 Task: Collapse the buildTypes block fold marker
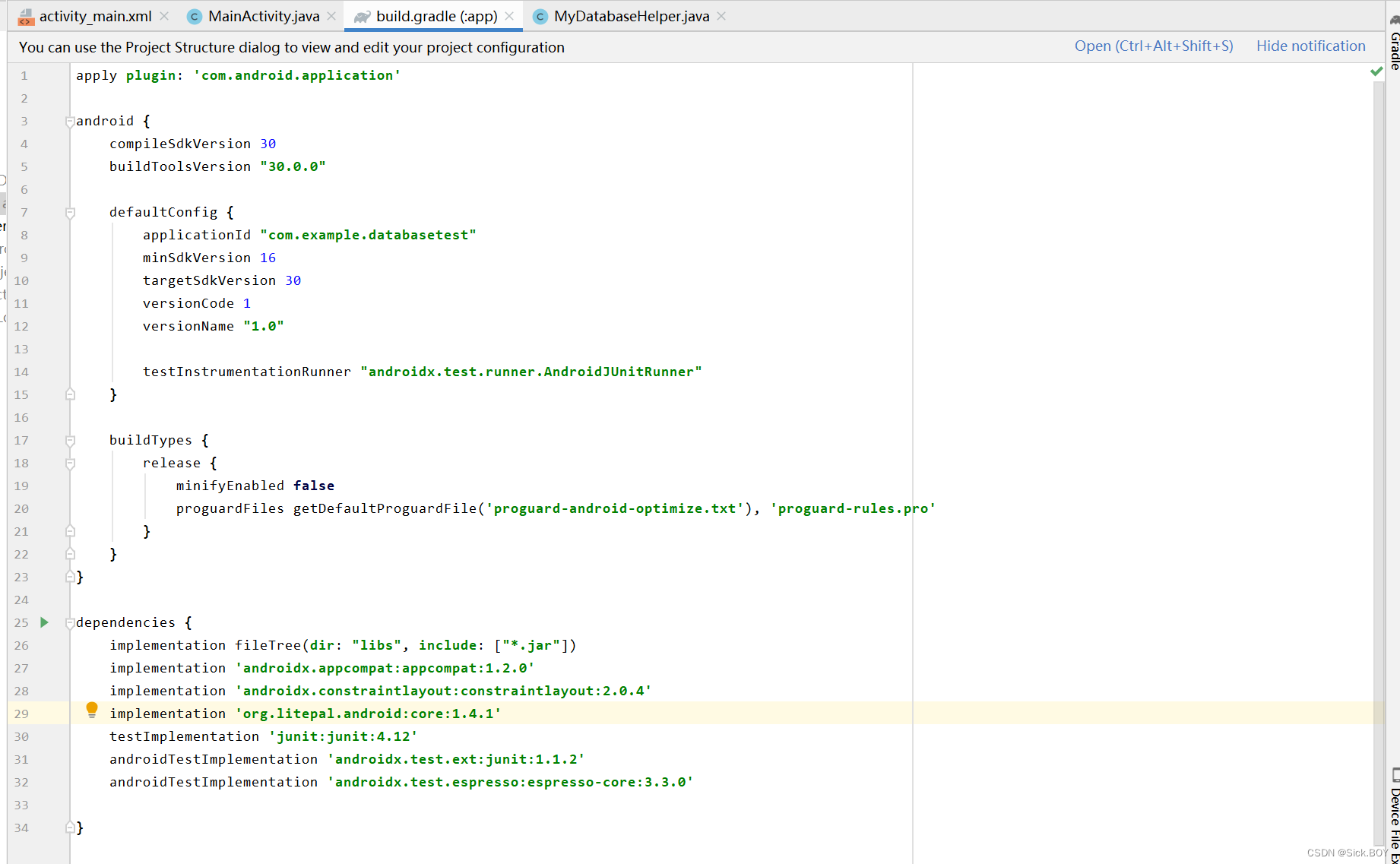(x=70, y=441)
